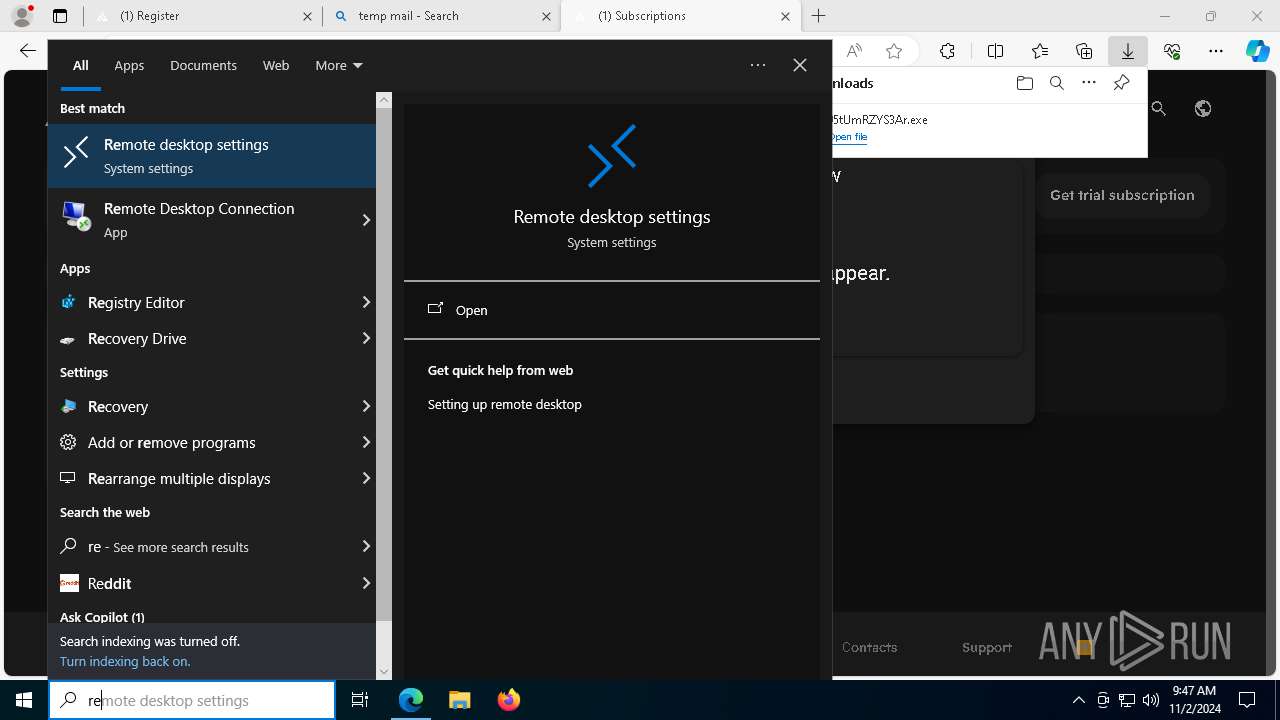Switch to (1) Register browser tab
This screenshot has height=720, width=1280.
click(203, 16)
